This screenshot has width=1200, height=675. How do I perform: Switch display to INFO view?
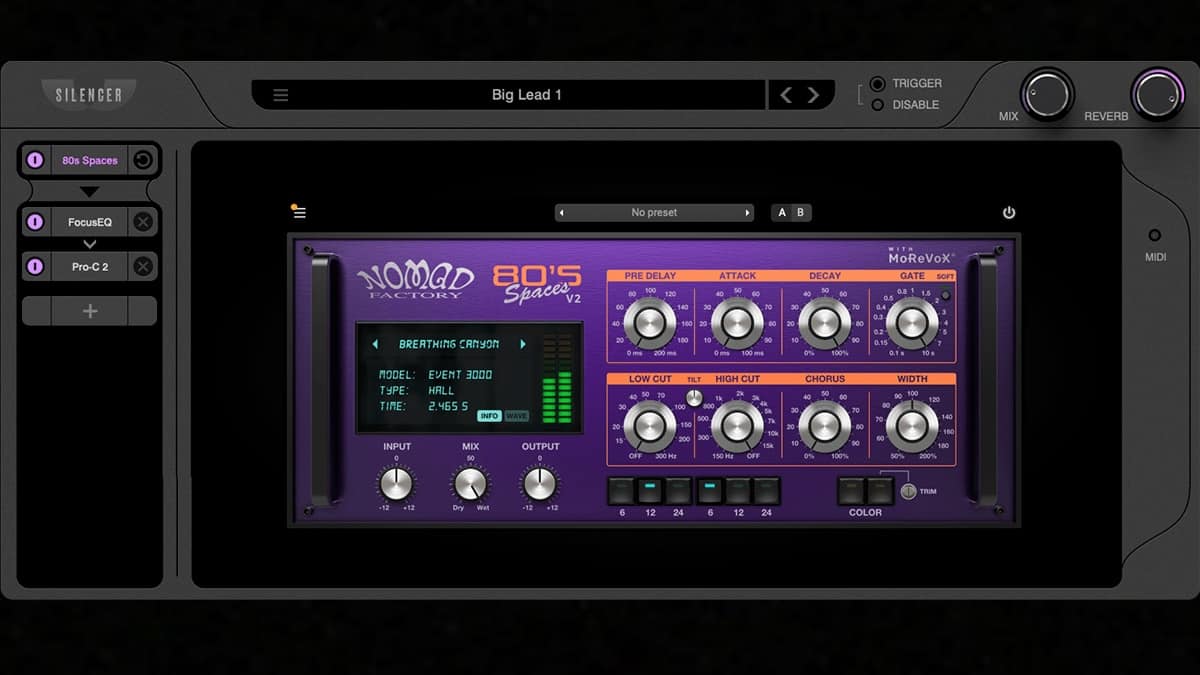coord(489,416)
